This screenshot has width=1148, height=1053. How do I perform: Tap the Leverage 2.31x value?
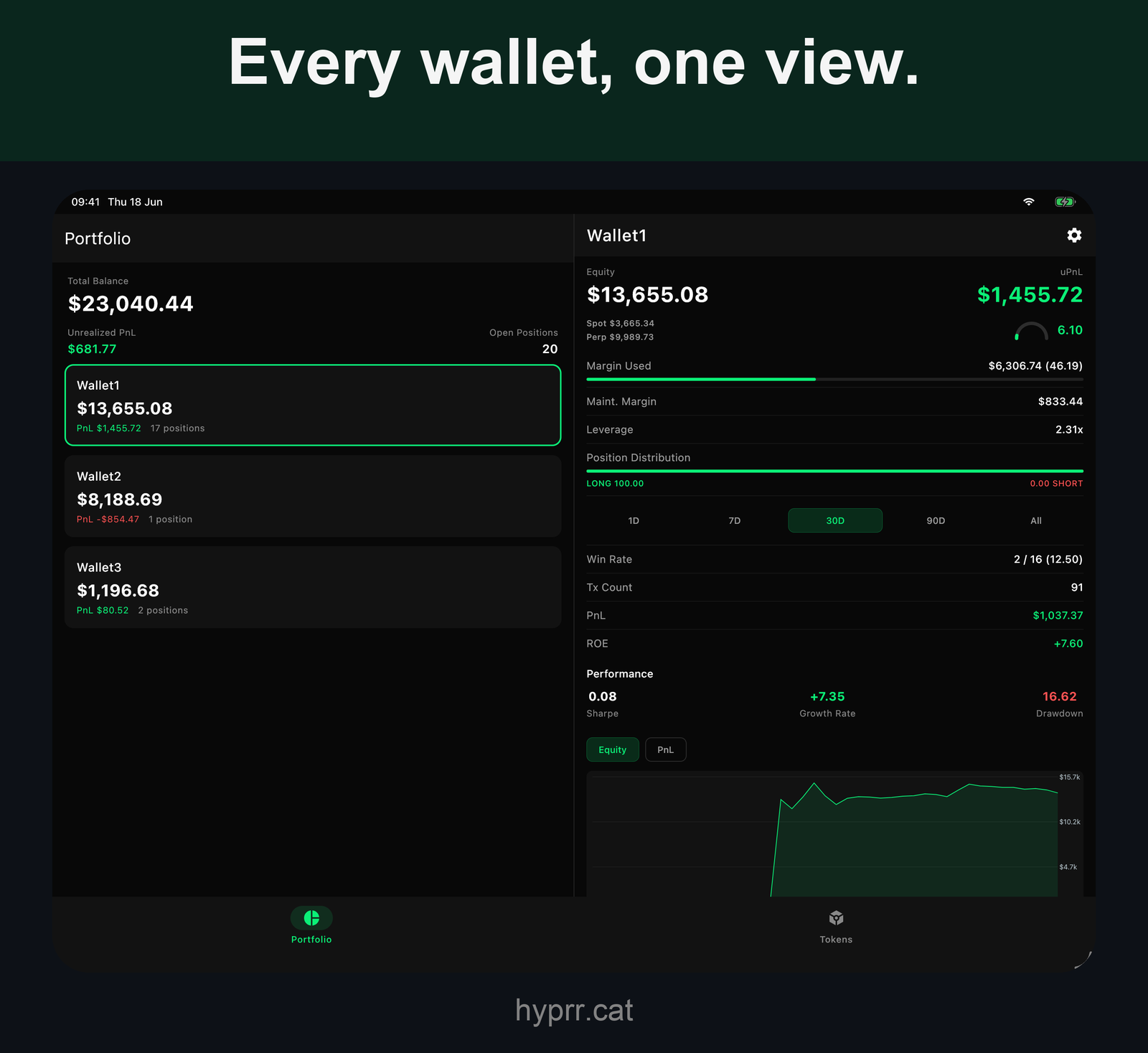pyautogui.click(x=1069, y=429)
